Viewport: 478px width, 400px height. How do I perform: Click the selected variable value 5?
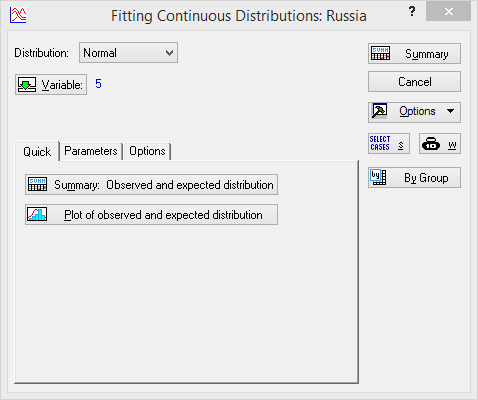click(x=98, y=84)
